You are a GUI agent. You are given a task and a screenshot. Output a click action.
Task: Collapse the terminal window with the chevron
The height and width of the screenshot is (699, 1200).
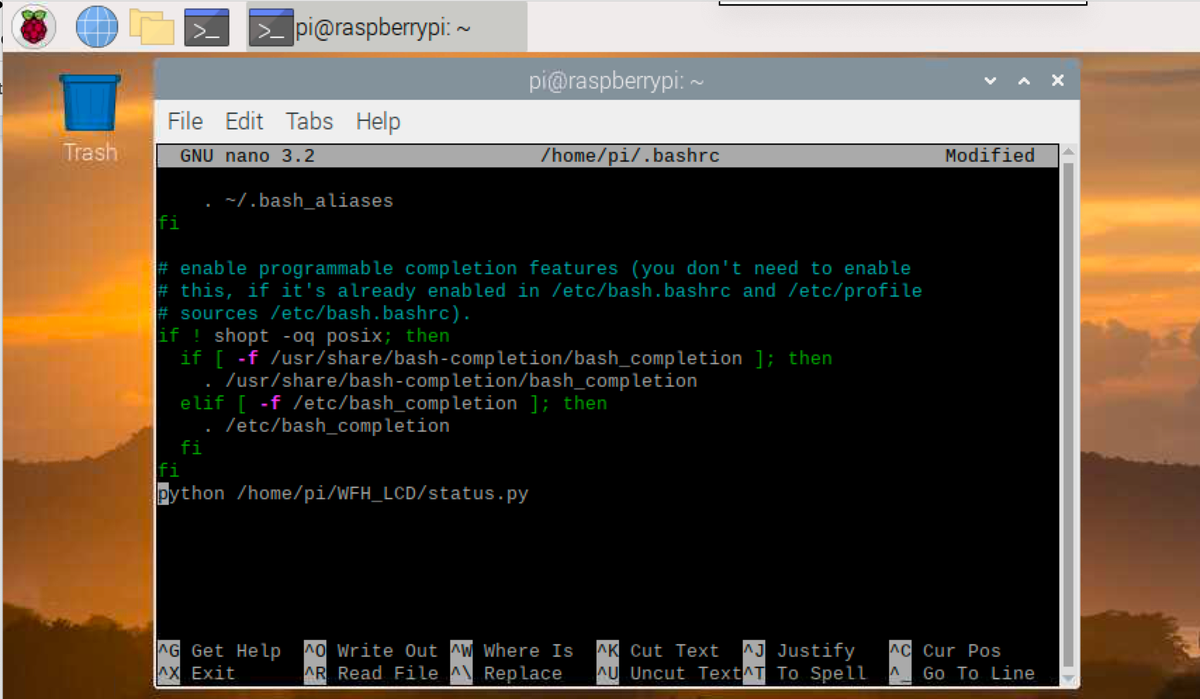[989, 80]
